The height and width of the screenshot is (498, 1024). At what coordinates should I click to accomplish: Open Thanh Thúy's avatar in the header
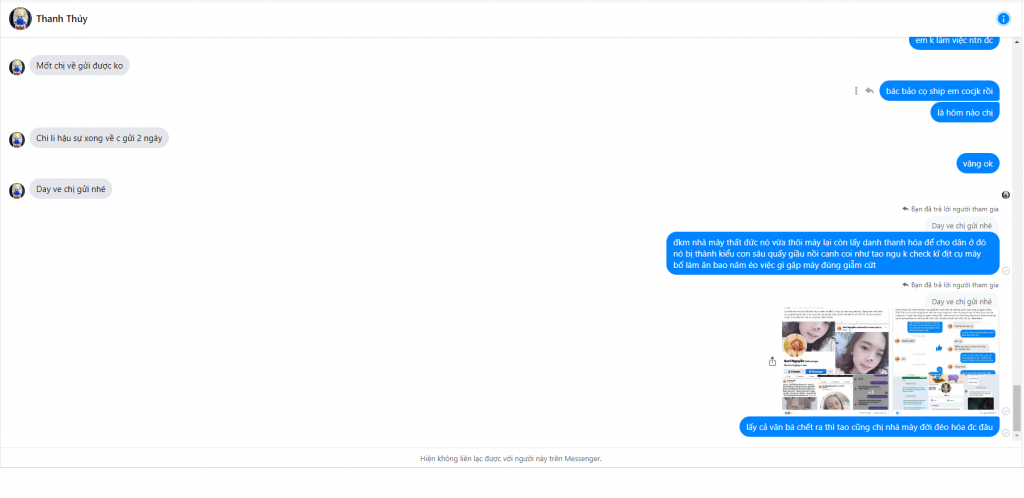[x=20, y=19]
